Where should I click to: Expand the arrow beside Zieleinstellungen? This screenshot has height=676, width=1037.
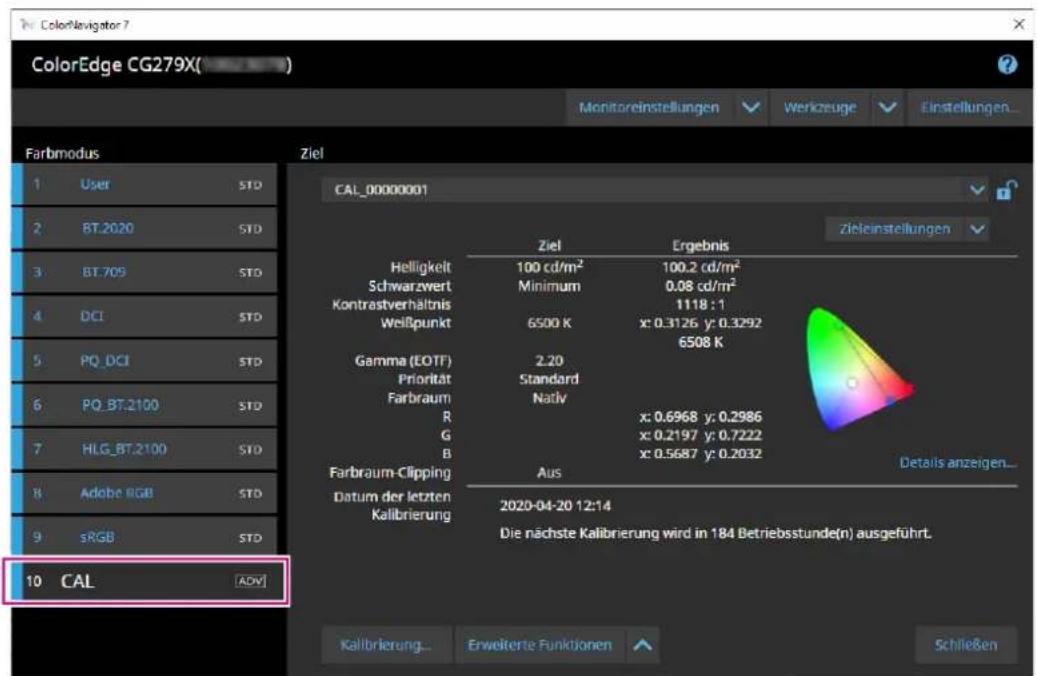977,229
